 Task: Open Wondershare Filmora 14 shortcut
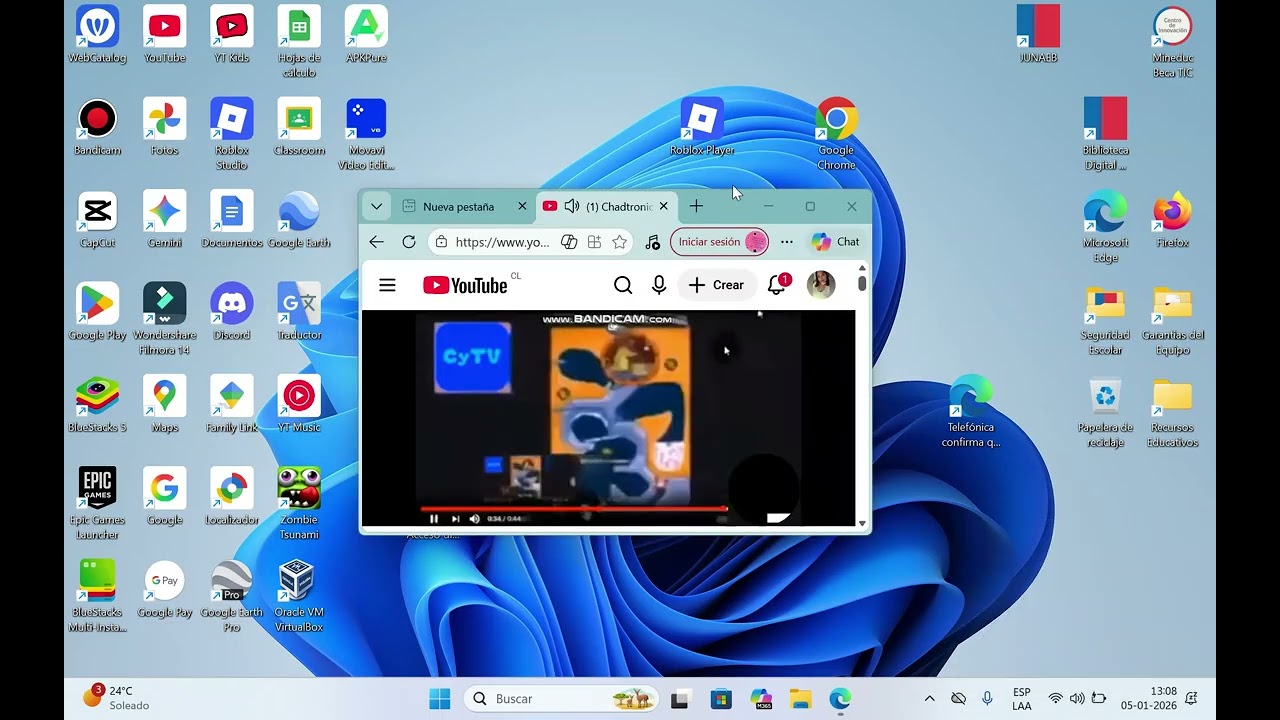click(x=164, y=319)
